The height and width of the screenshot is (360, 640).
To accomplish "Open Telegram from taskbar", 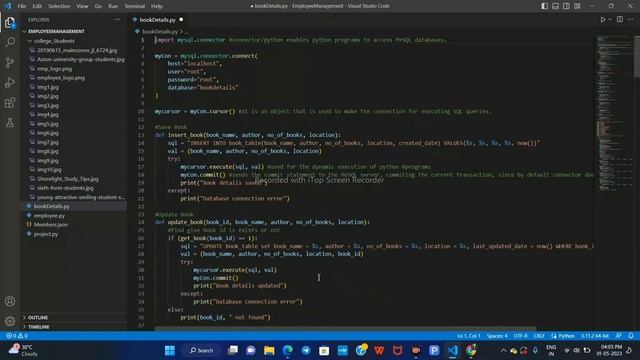I will (x=306, y=350).
